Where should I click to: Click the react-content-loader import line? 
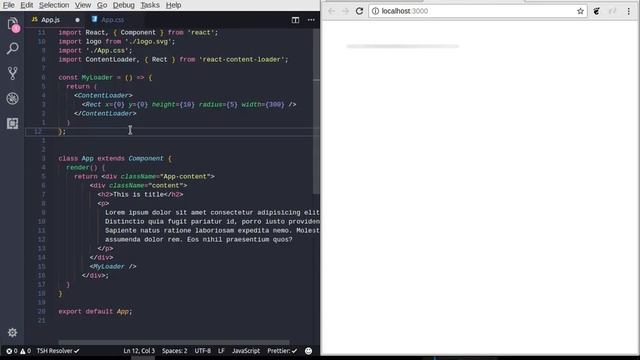tap(173, 60)
